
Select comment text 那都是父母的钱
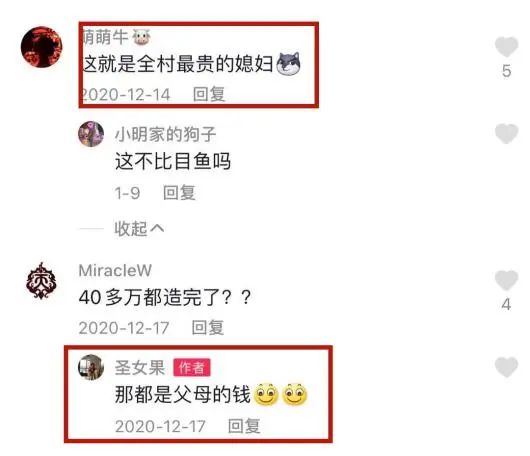click(183, 394)
